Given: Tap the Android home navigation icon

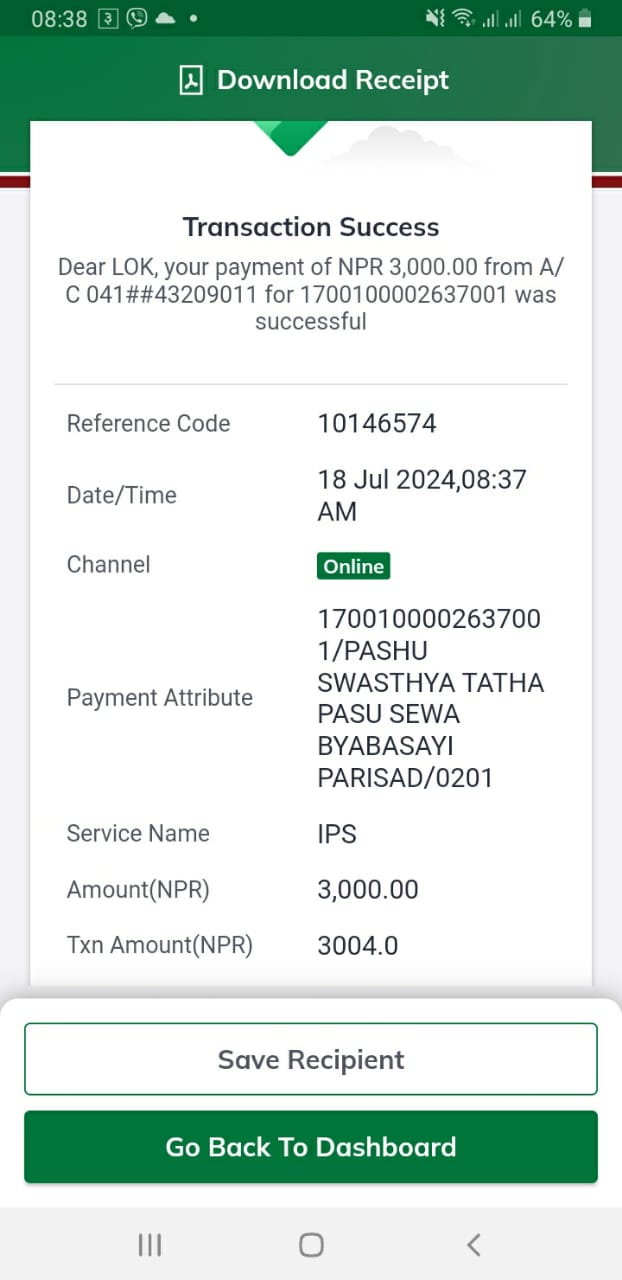Looking at the screenshot, I should pos(311,1244).
